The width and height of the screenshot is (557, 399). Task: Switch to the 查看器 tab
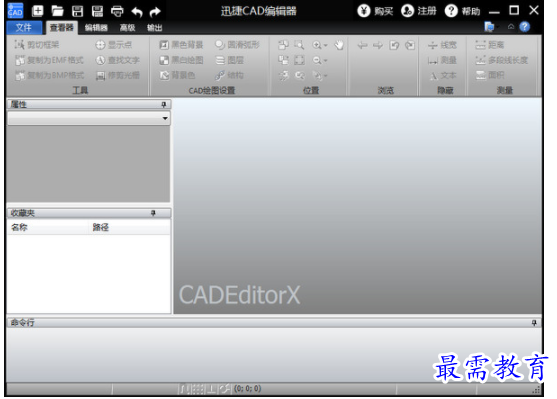(x=61, y=27)
